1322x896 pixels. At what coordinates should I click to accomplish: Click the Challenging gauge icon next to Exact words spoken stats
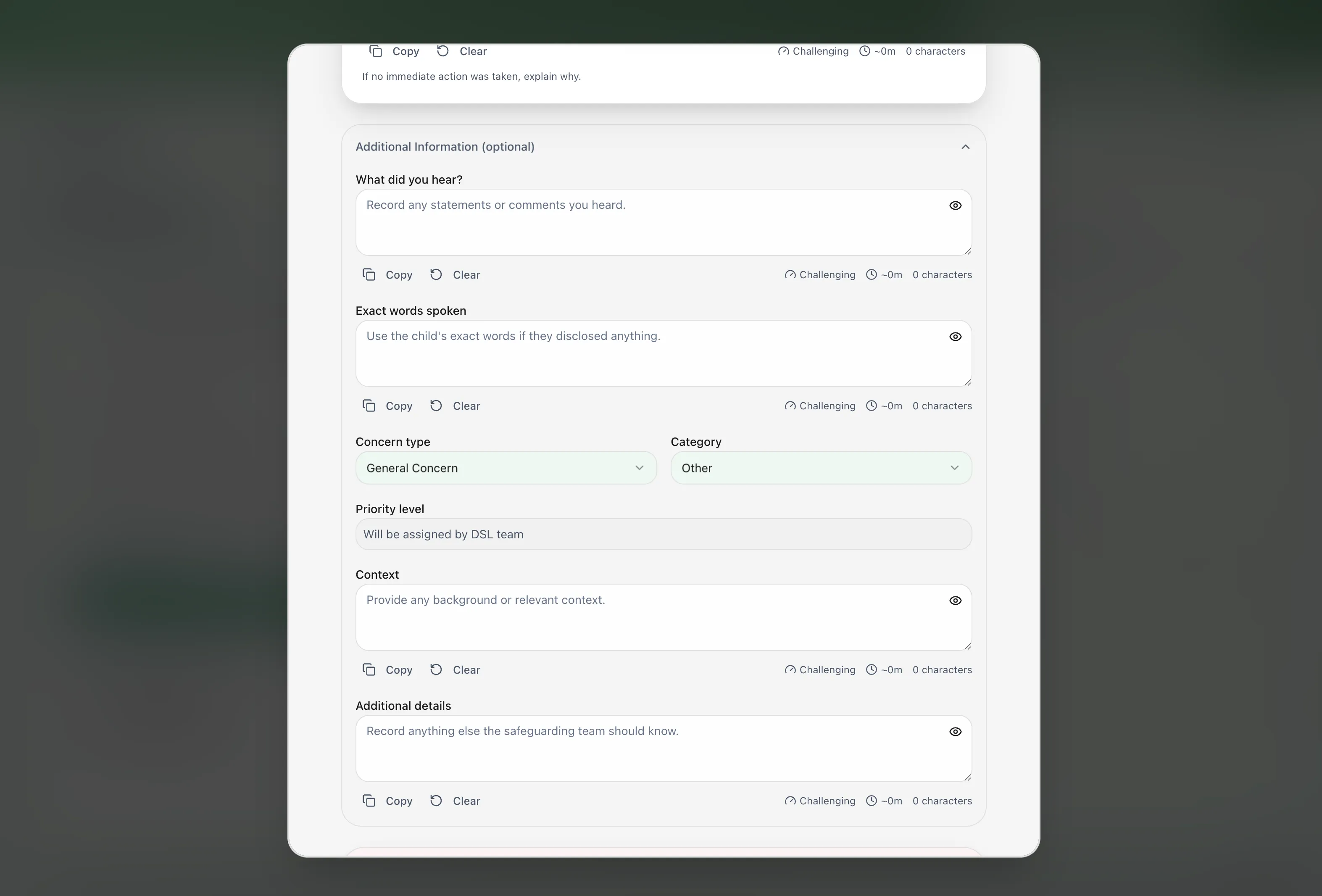[x=790, y=406]
